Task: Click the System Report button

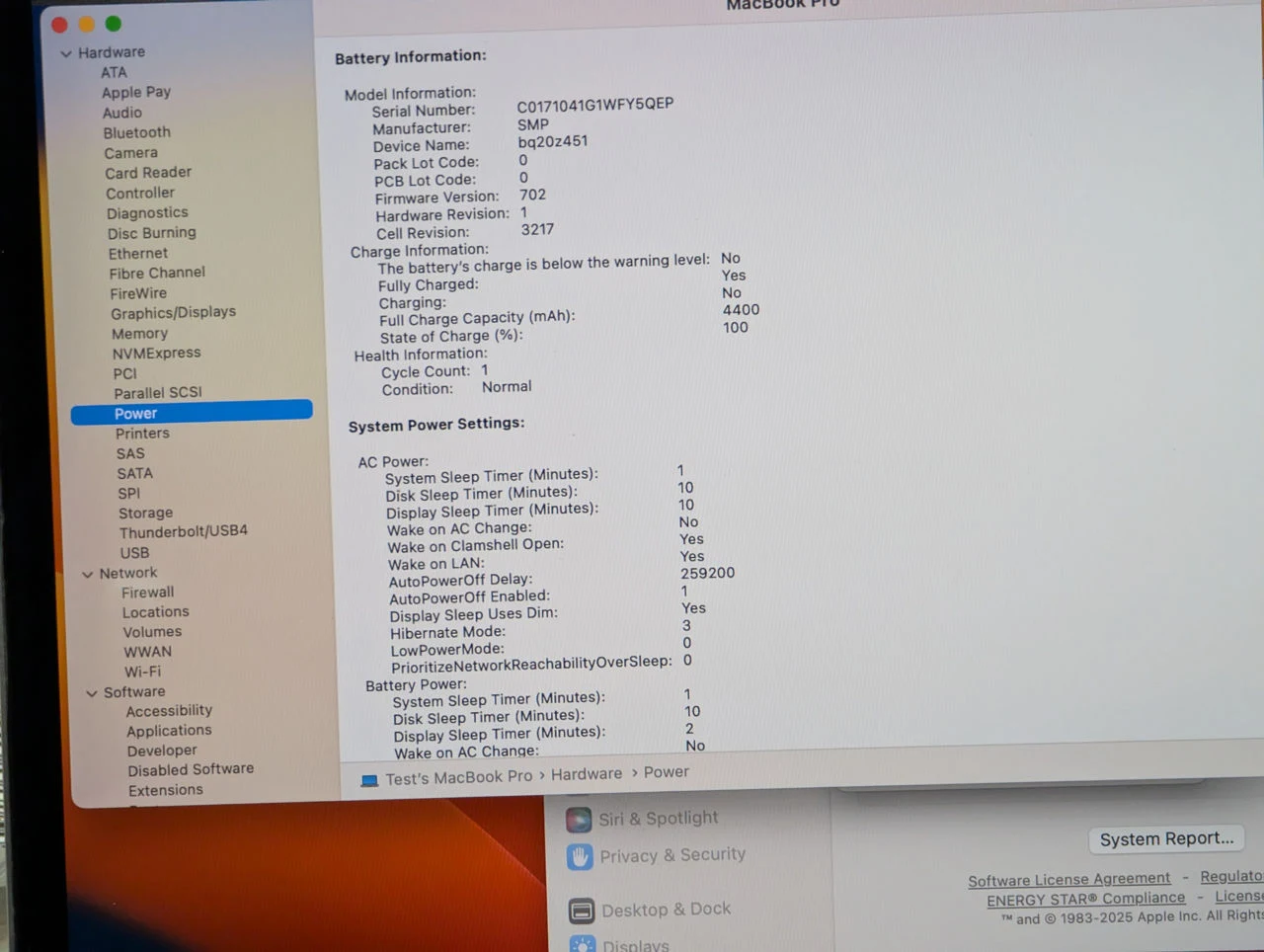Action: (x=1166, y=838)
